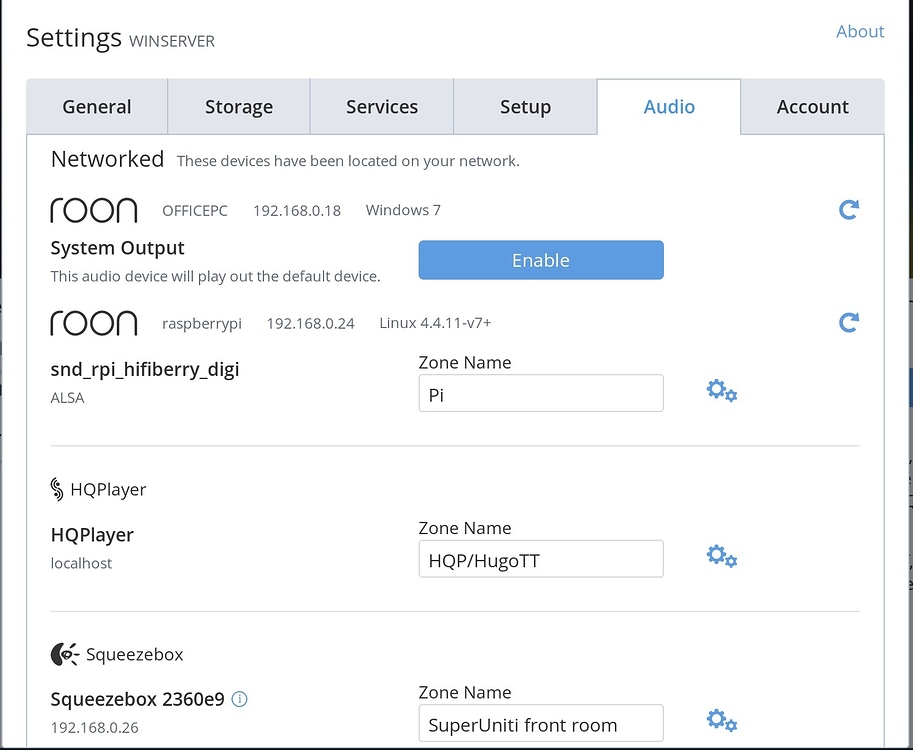Open Squeezebox zone gear settings
Screen dimensions: 913x750
coord(721,720)
